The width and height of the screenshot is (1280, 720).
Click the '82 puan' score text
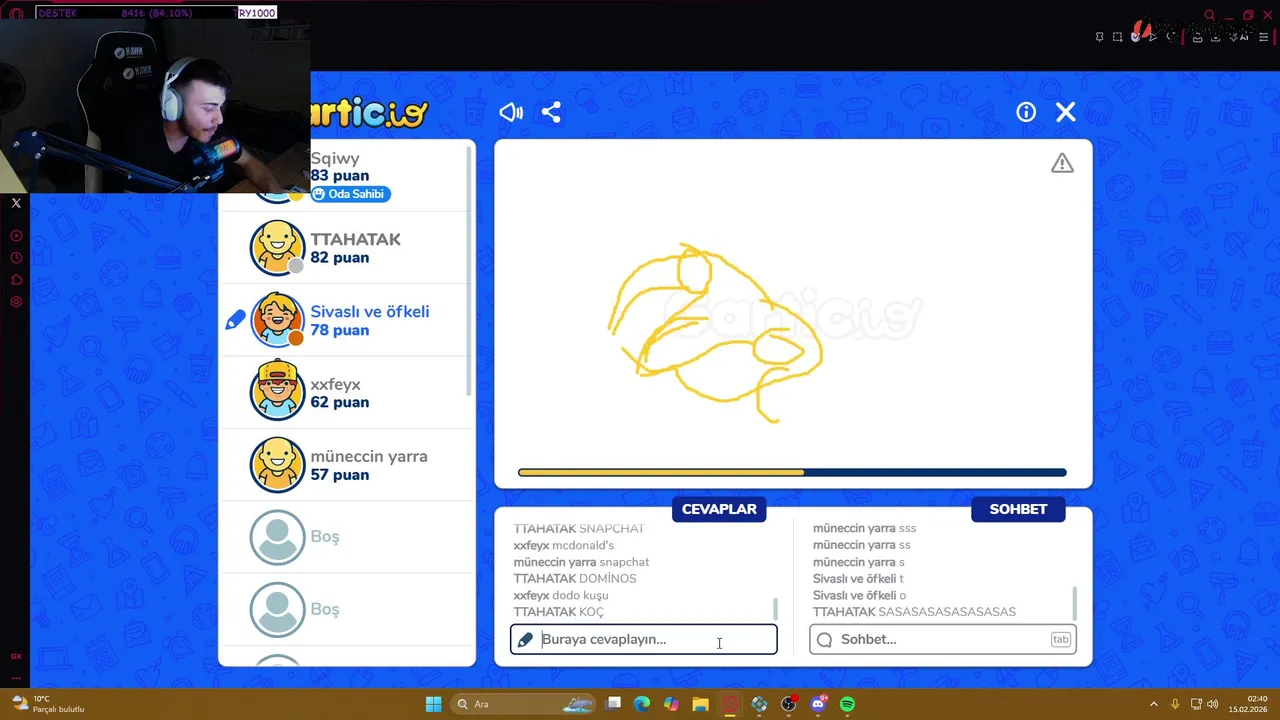[x=339, y=257]
